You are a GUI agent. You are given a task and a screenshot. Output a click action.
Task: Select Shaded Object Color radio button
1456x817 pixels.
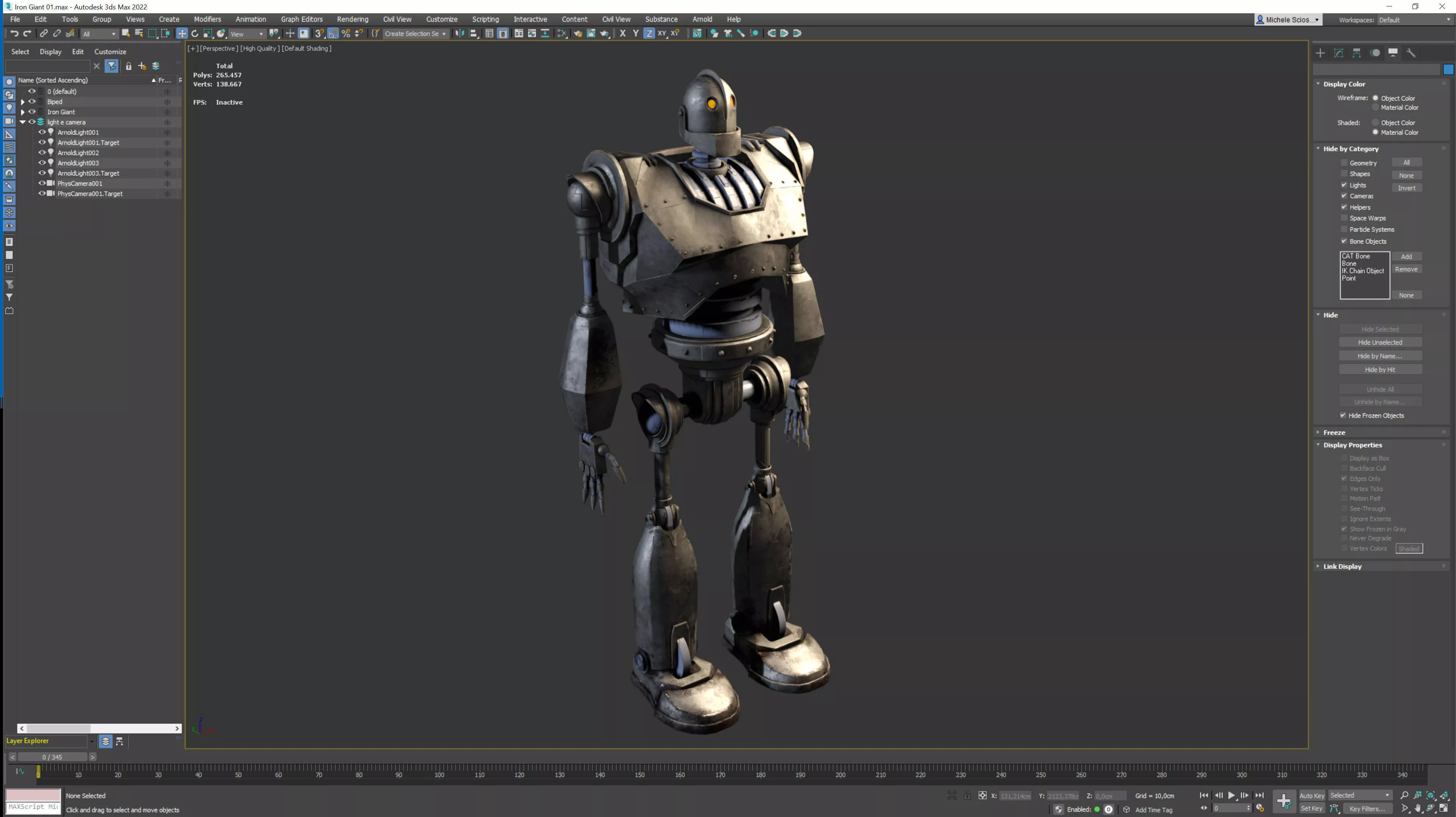tap(1376, 123)
